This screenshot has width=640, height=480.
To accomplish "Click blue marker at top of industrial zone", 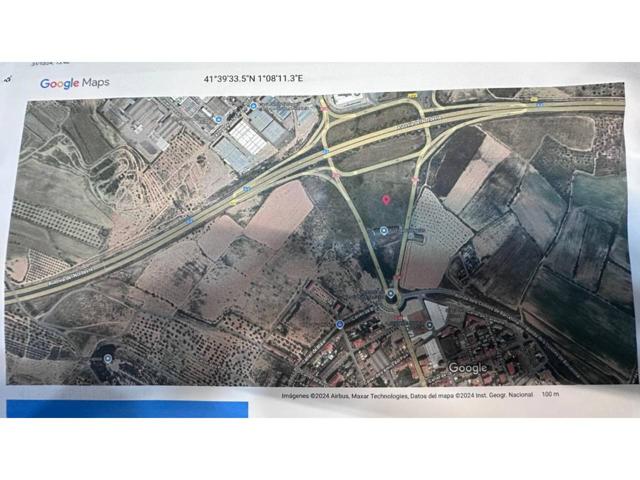I will click(253, 106).
